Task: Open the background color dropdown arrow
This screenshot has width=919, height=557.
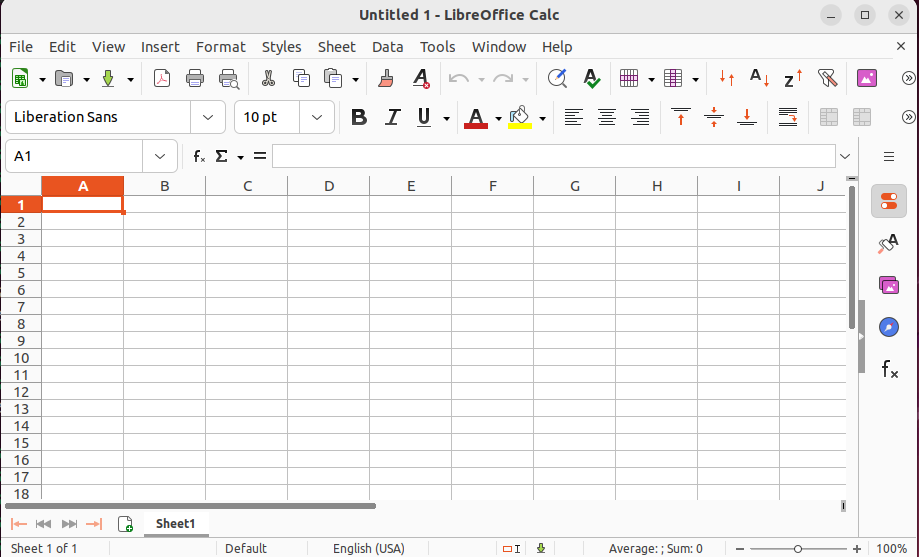Action: 542,118
